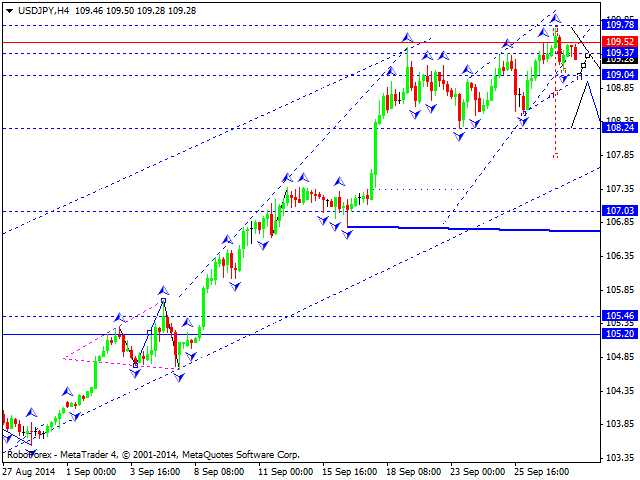Screen dimensions: 640x480
Task: Click the 106.35 value on price scale
Action: pyautogui.click(x=620, y=256)
